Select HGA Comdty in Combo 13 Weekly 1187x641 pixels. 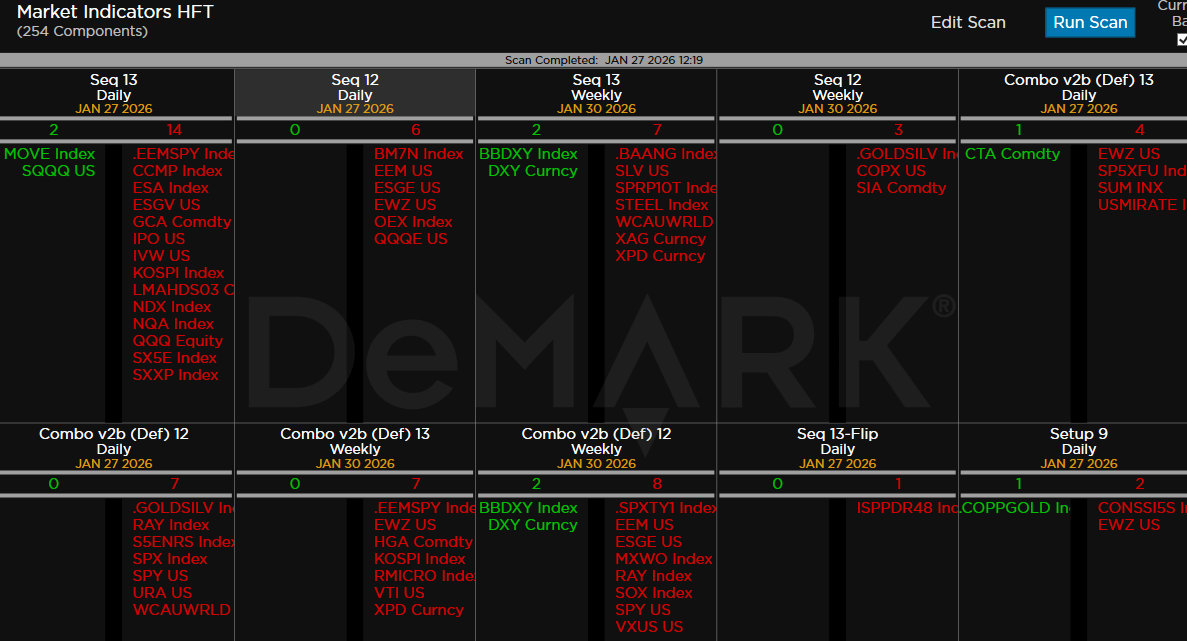point(423,542)
